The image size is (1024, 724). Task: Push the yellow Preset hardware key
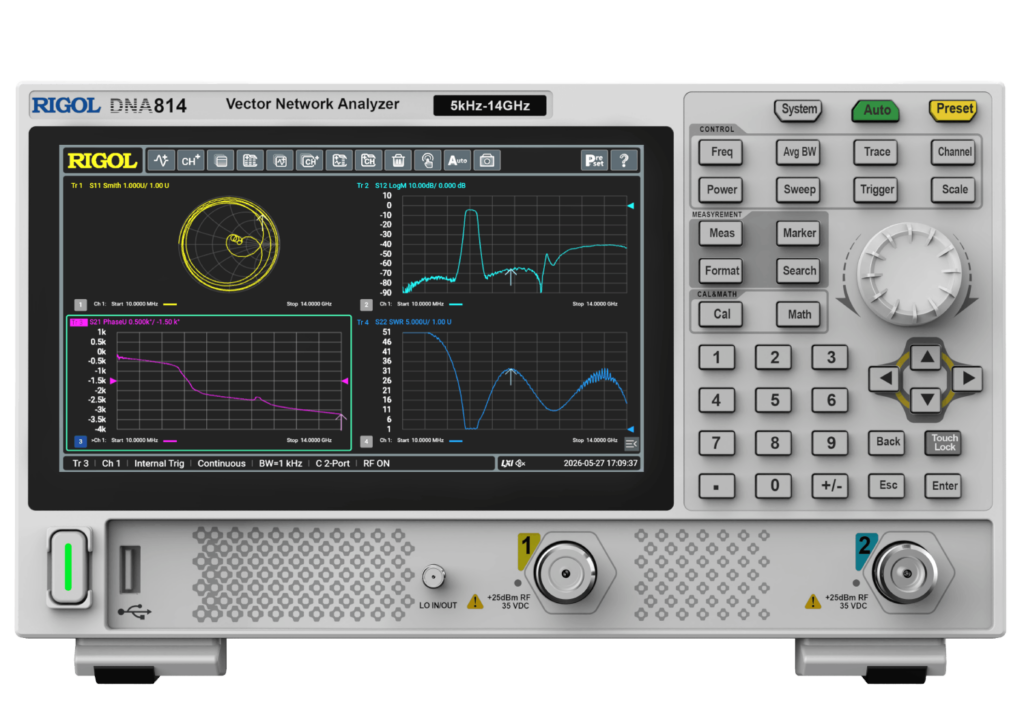(954, 109)
